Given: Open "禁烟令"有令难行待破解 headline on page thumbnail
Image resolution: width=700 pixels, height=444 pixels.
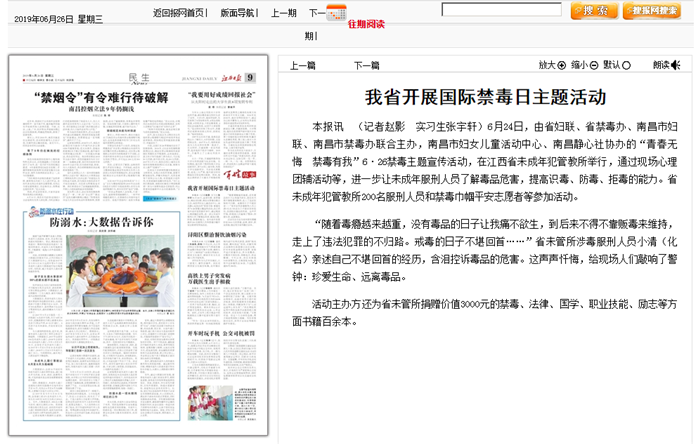Looking at the screenshot, I should click(101, 98).
